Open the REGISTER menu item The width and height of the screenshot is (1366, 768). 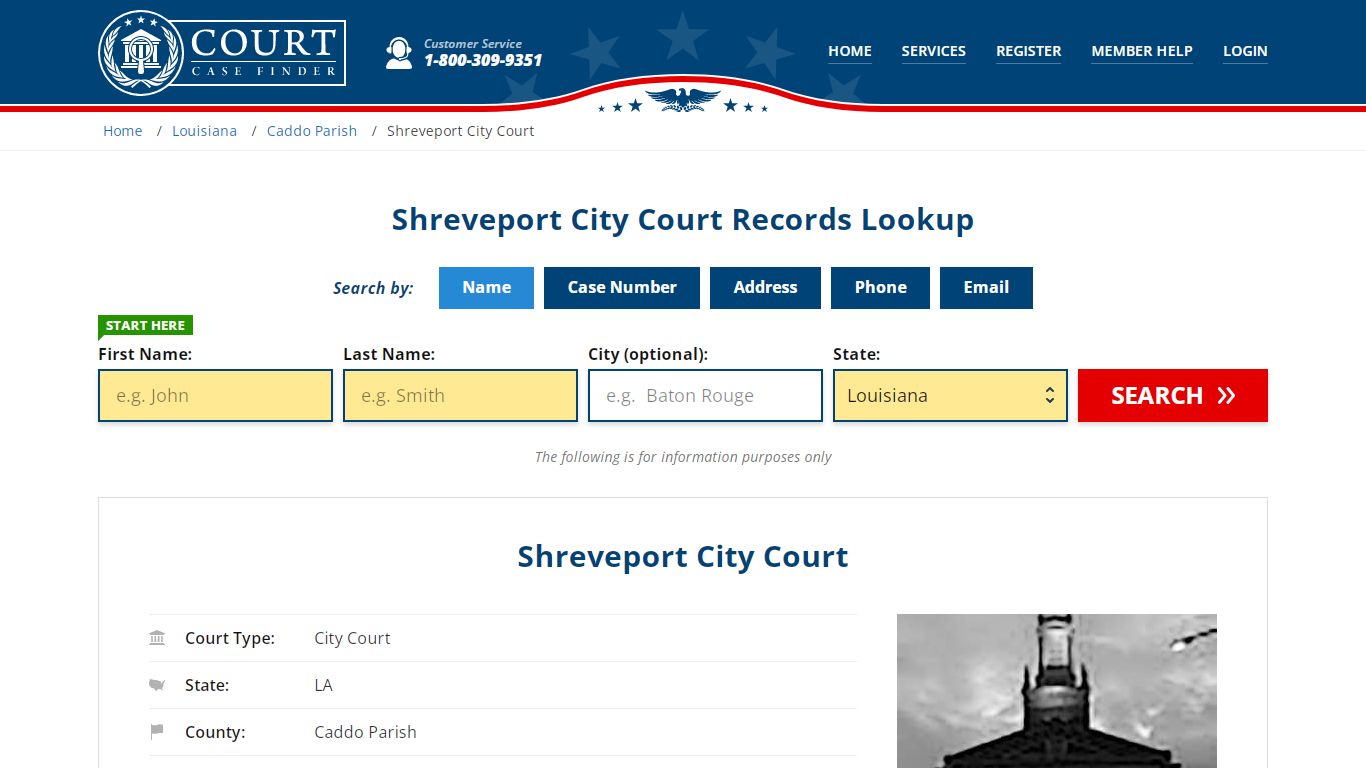click(1029, 51)
